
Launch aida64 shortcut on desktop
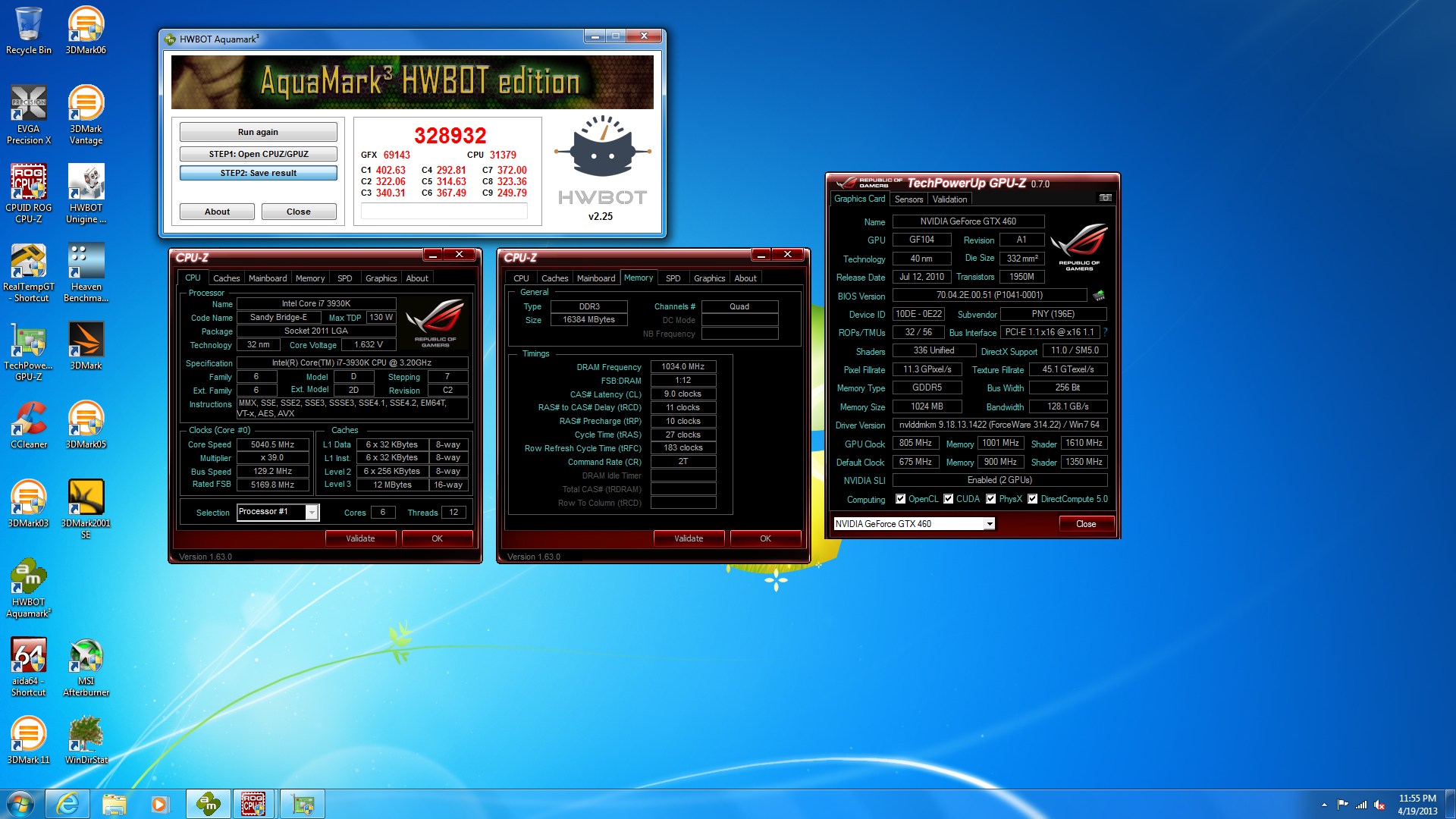tap(29, 667)
